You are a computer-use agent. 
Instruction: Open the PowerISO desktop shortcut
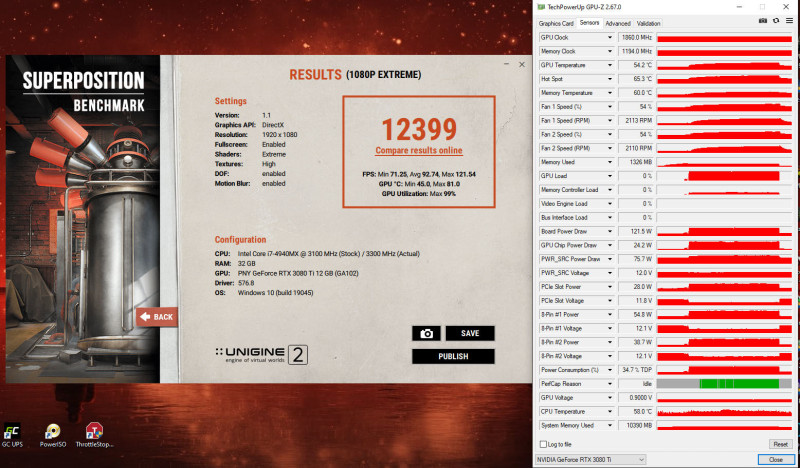(x=53, y=435)
